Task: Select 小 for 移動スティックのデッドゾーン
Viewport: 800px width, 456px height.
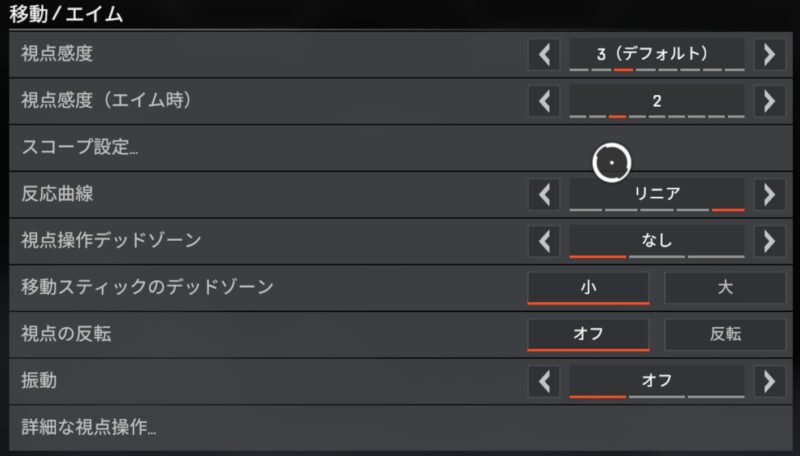Action: [588, 288]
